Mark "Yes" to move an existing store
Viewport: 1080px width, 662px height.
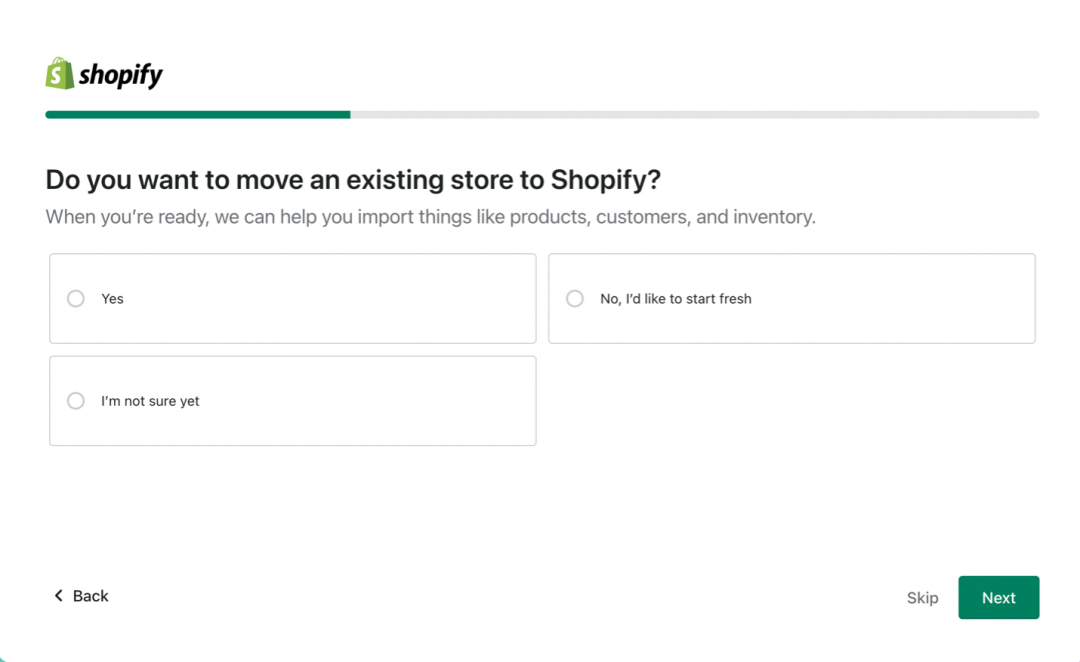75,298
